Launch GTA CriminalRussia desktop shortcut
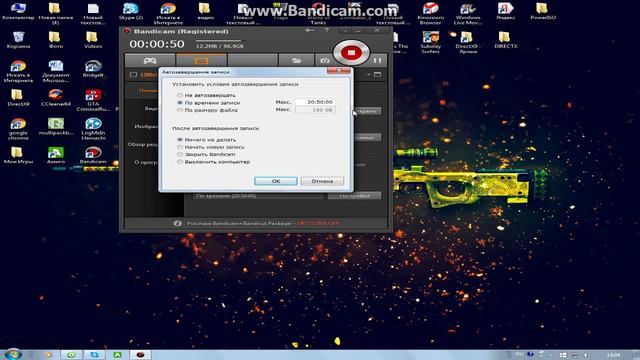The image size is (640, 360). [x=93, y=100]
